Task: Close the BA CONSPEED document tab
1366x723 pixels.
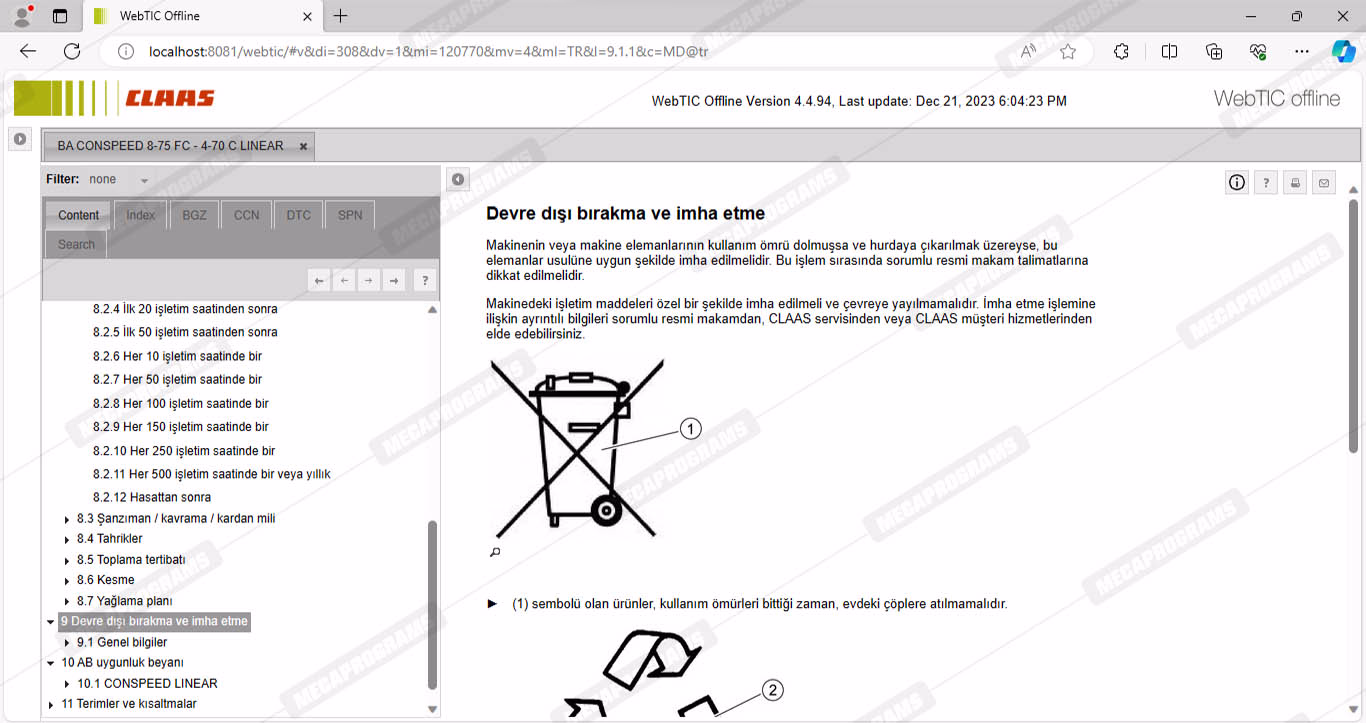Action: point(303,146)
